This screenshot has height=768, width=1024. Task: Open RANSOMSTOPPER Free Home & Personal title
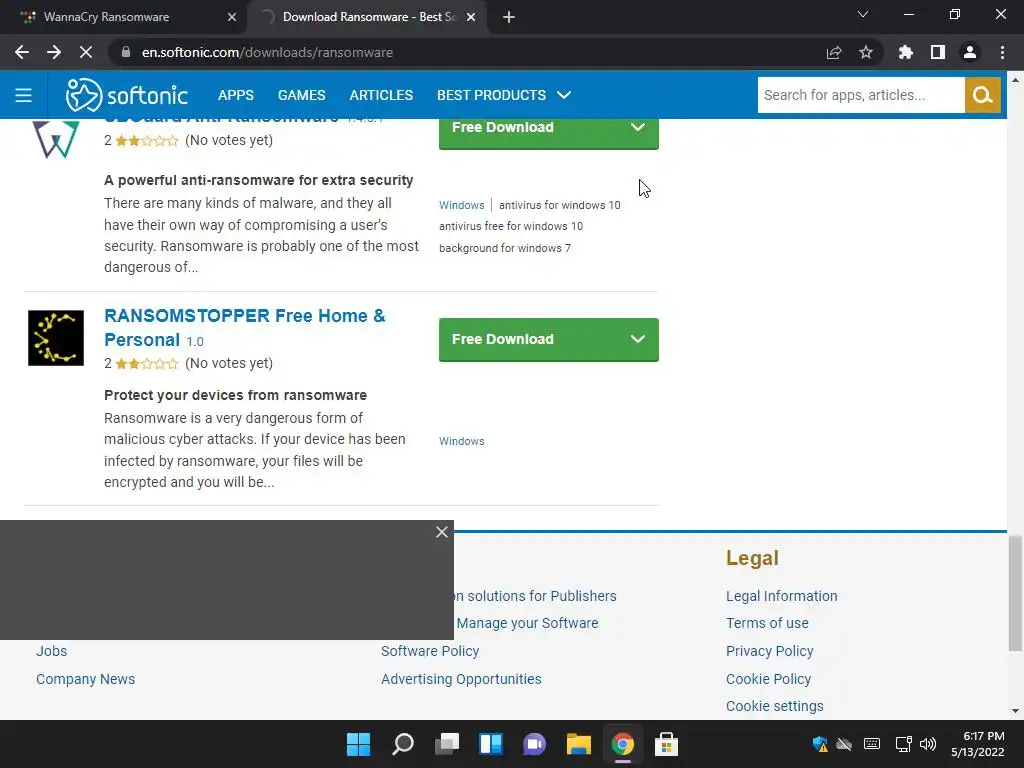[x=244, y=328]
